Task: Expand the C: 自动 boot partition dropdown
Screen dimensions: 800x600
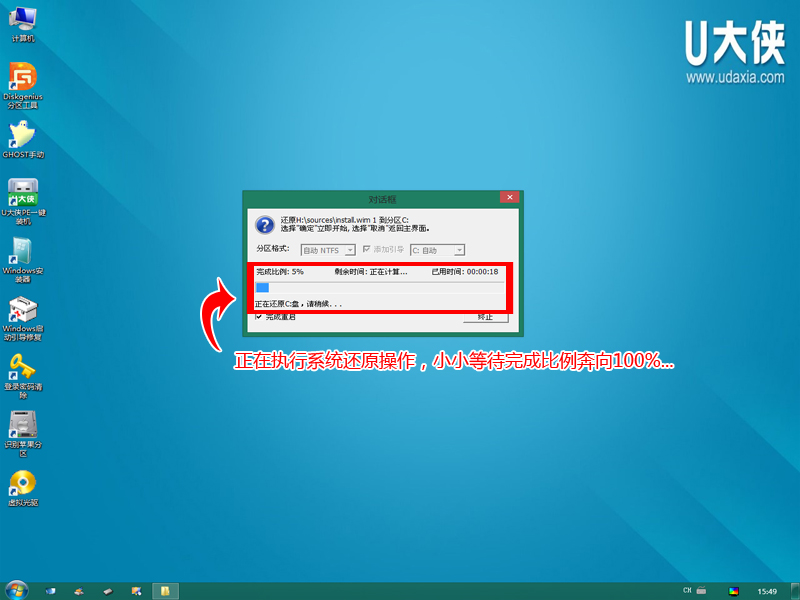Action: click(x=459, y=250)
